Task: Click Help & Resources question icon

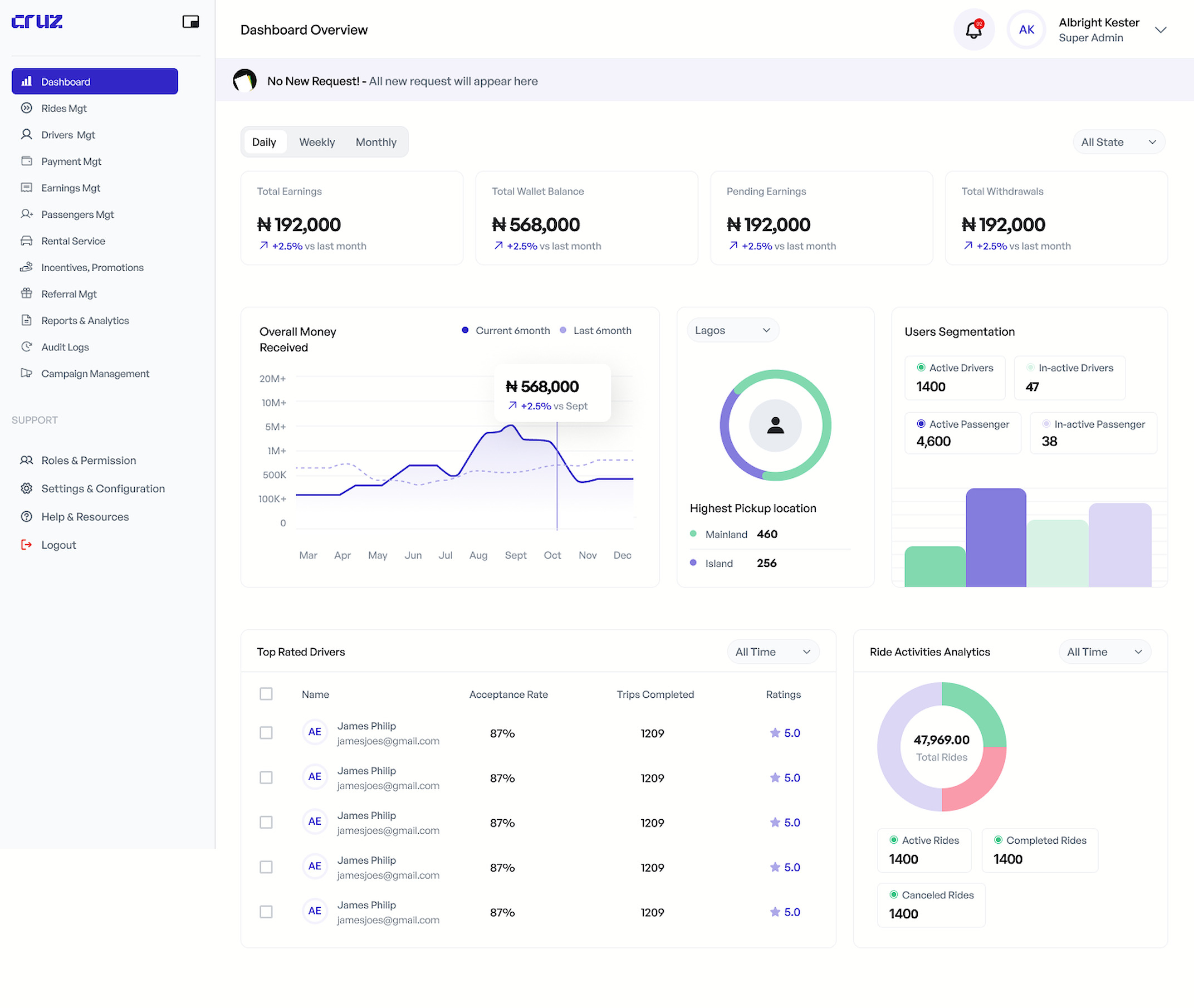Action: (x=26, y=517)
